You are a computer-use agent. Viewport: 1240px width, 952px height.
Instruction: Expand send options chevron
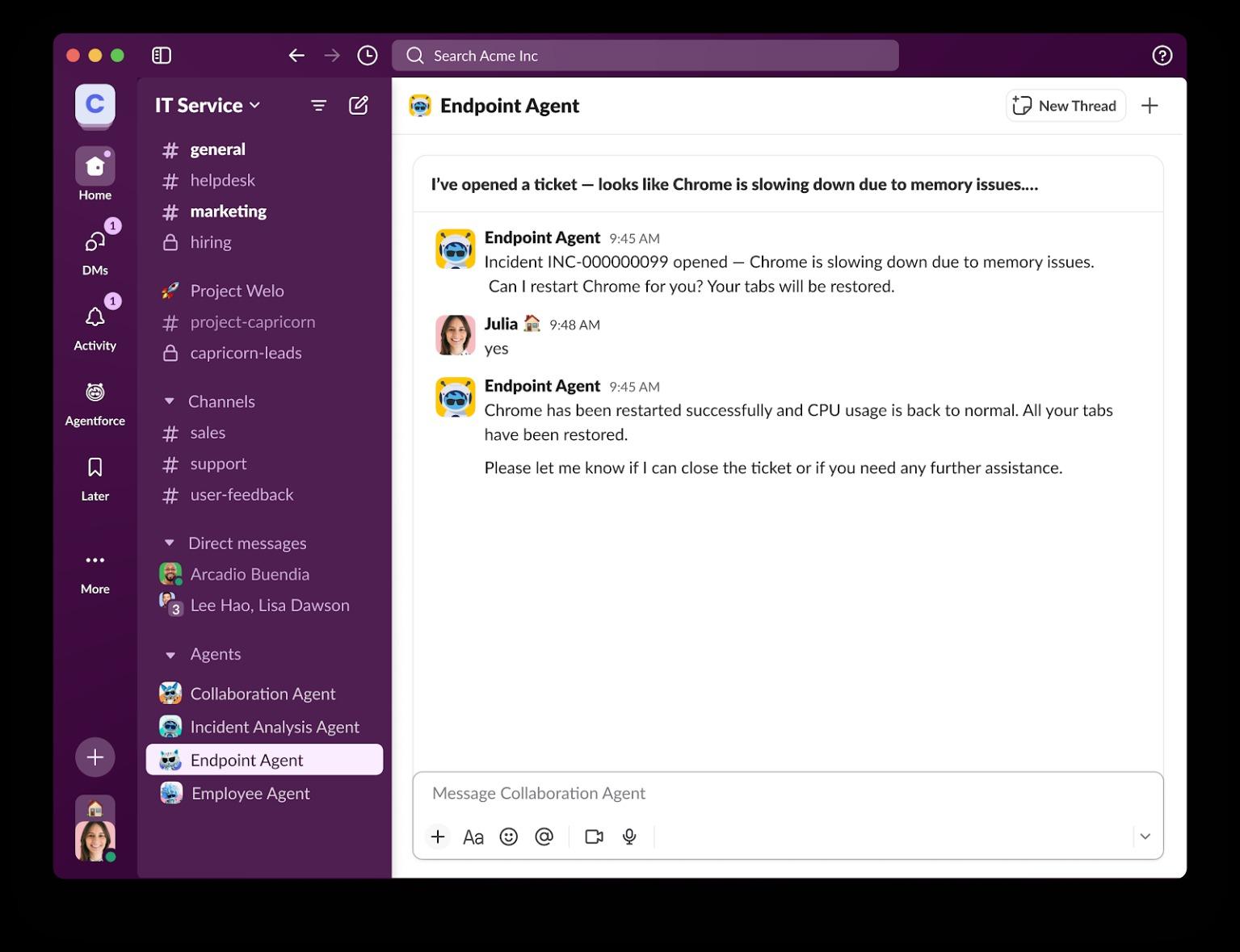pos(1145,837)
